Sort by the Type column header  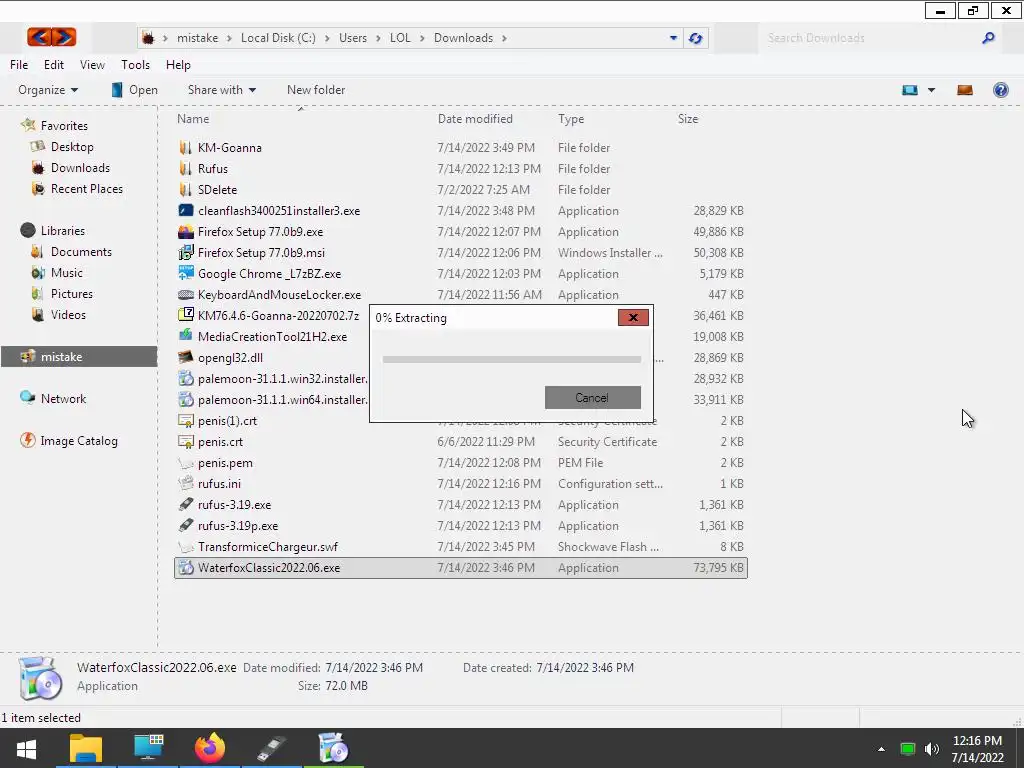point(571,119)
